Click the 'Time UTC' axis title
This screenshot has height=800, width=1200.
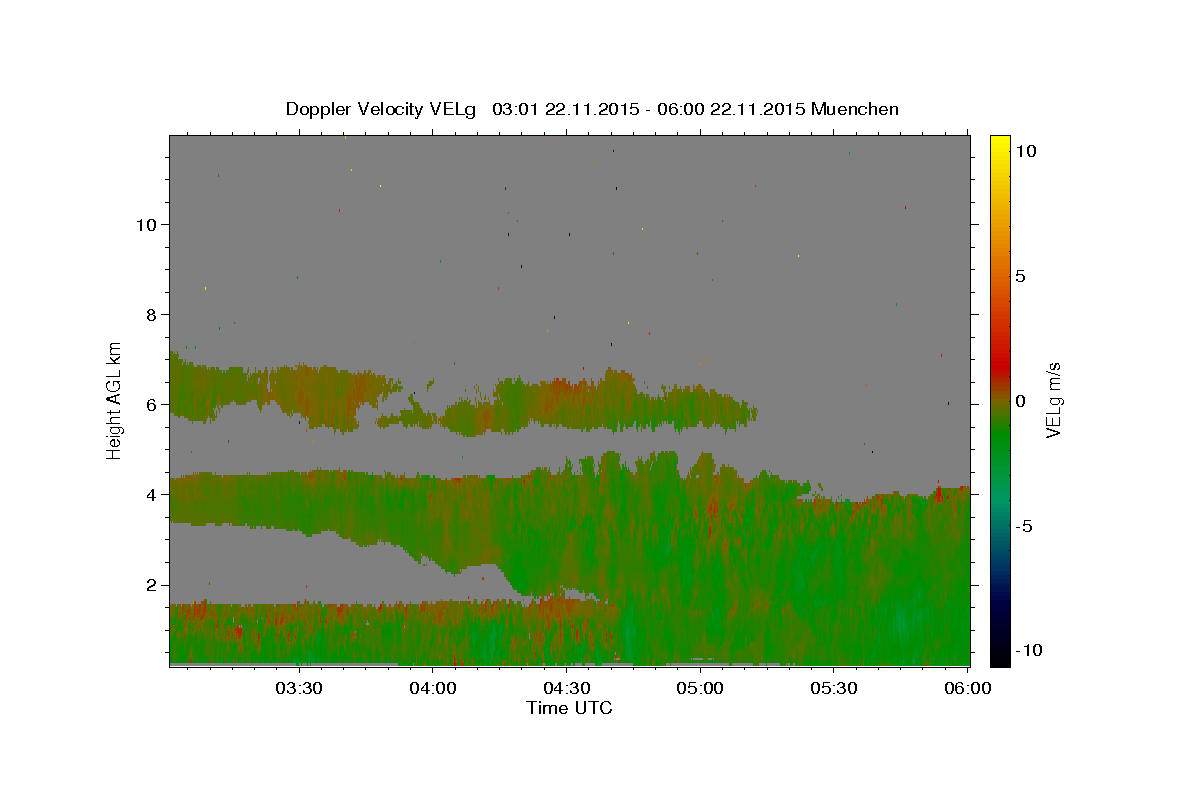pyautogui.click(x=569, y=708)
